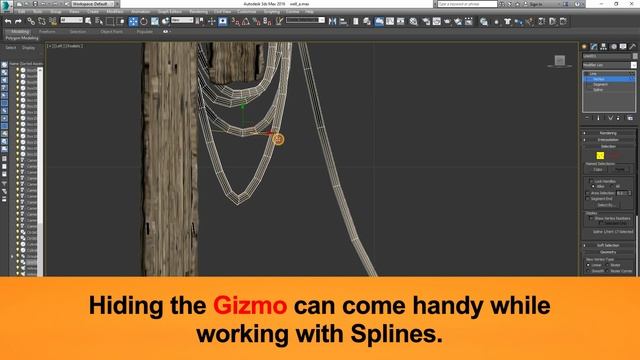640x360 pixels.
Task: Click the Configure Modifier Sets icon
Action: pyautogui.click(x=630, y=118)
